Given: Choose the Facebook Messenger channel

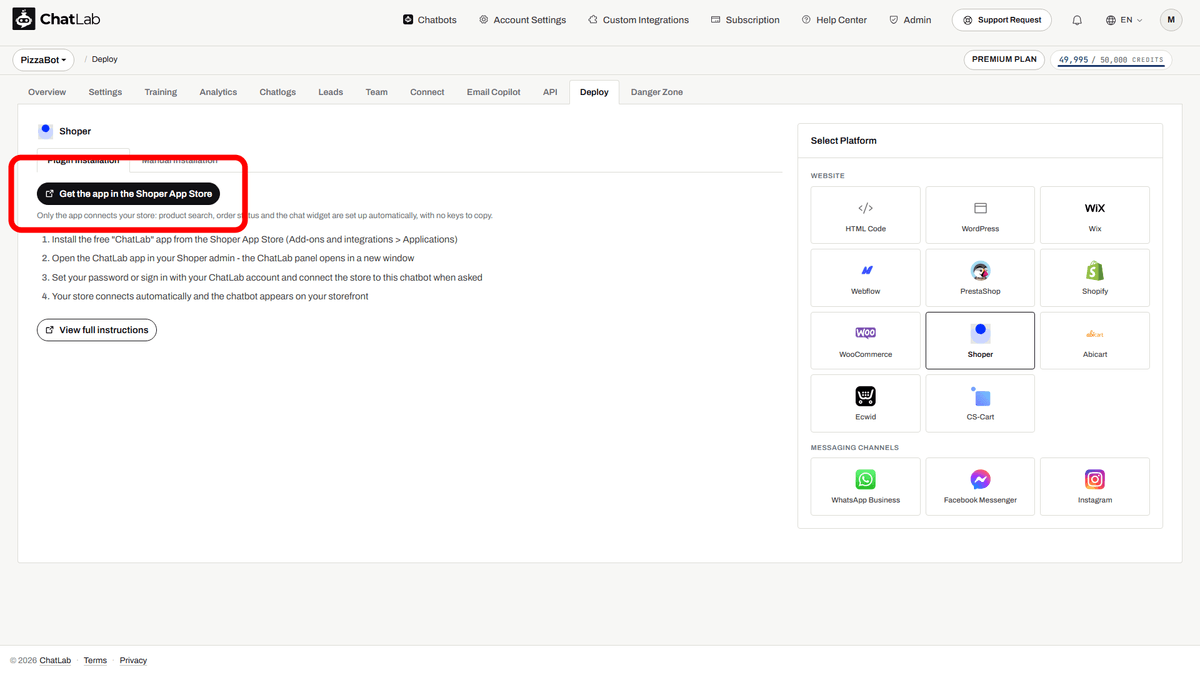Looking at the screenshot, I should (980, 487).
